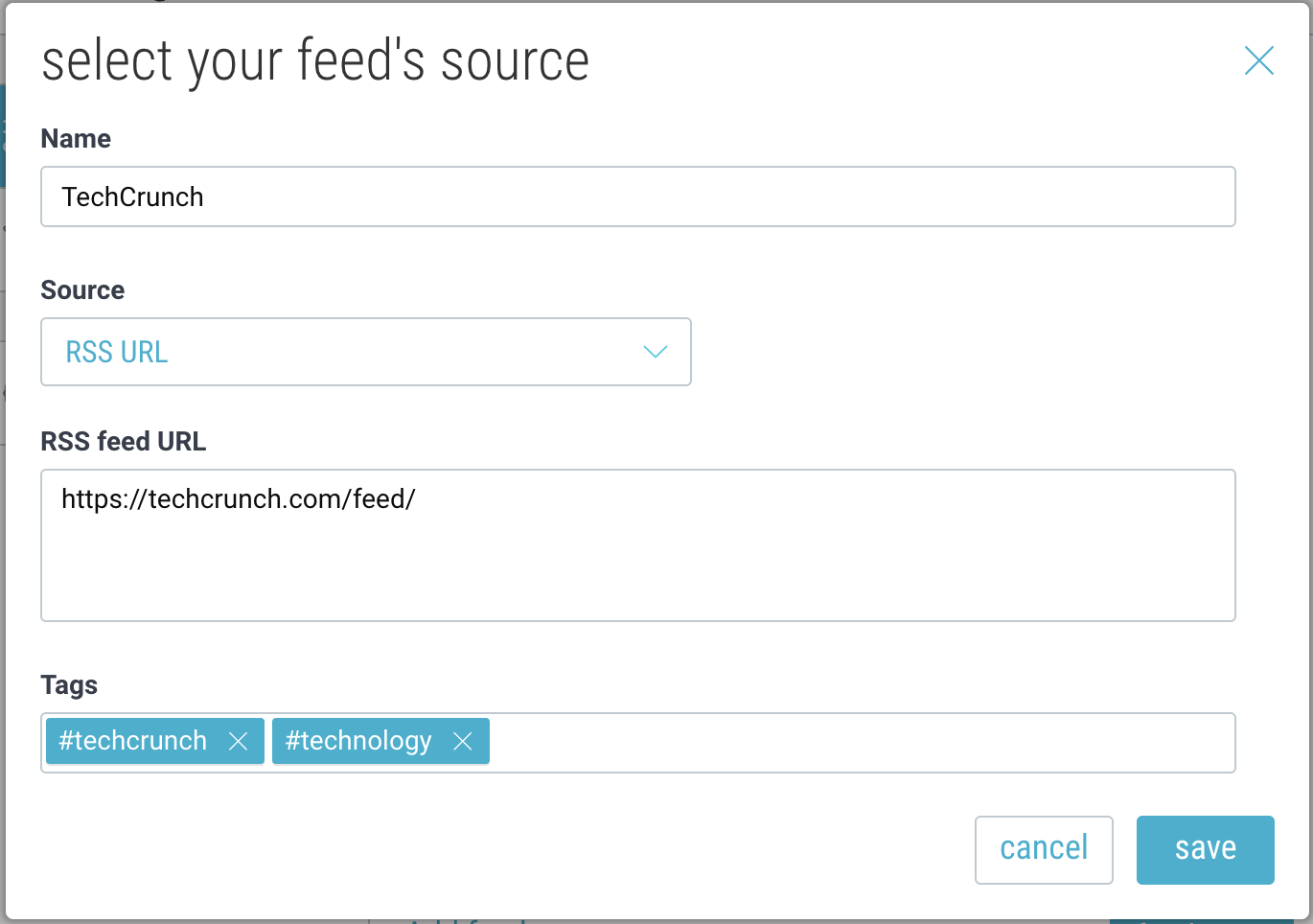
Task: Remove the #techcrunch tag
Action: (x=239, y=741)
